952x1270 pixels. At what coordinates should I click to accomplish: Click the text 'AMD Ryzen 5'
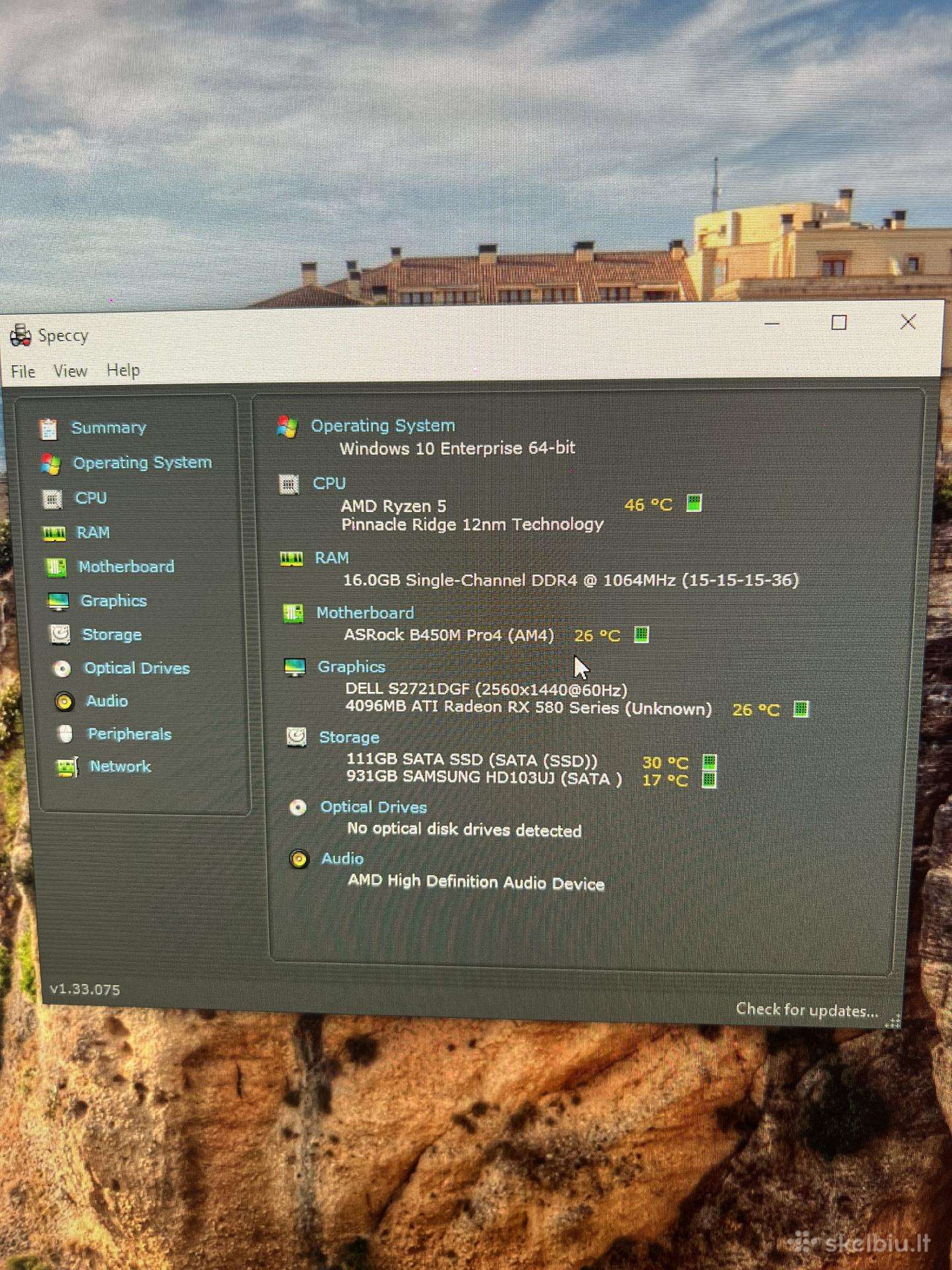[393, 507]
